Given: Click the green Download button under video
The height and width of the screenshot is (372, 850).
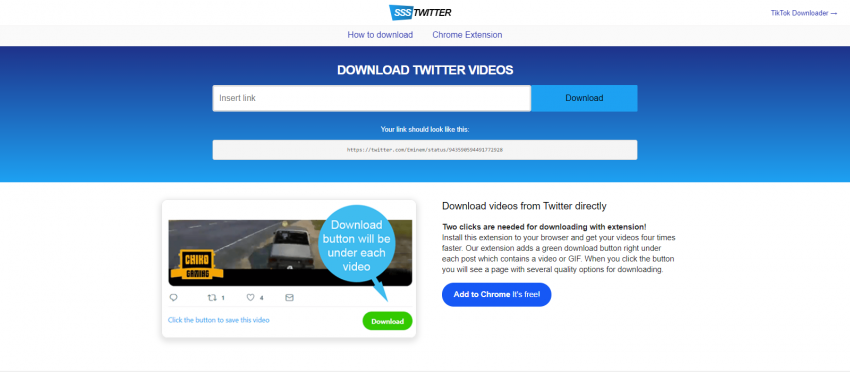Looking at the screenshot, I should 388,321.
